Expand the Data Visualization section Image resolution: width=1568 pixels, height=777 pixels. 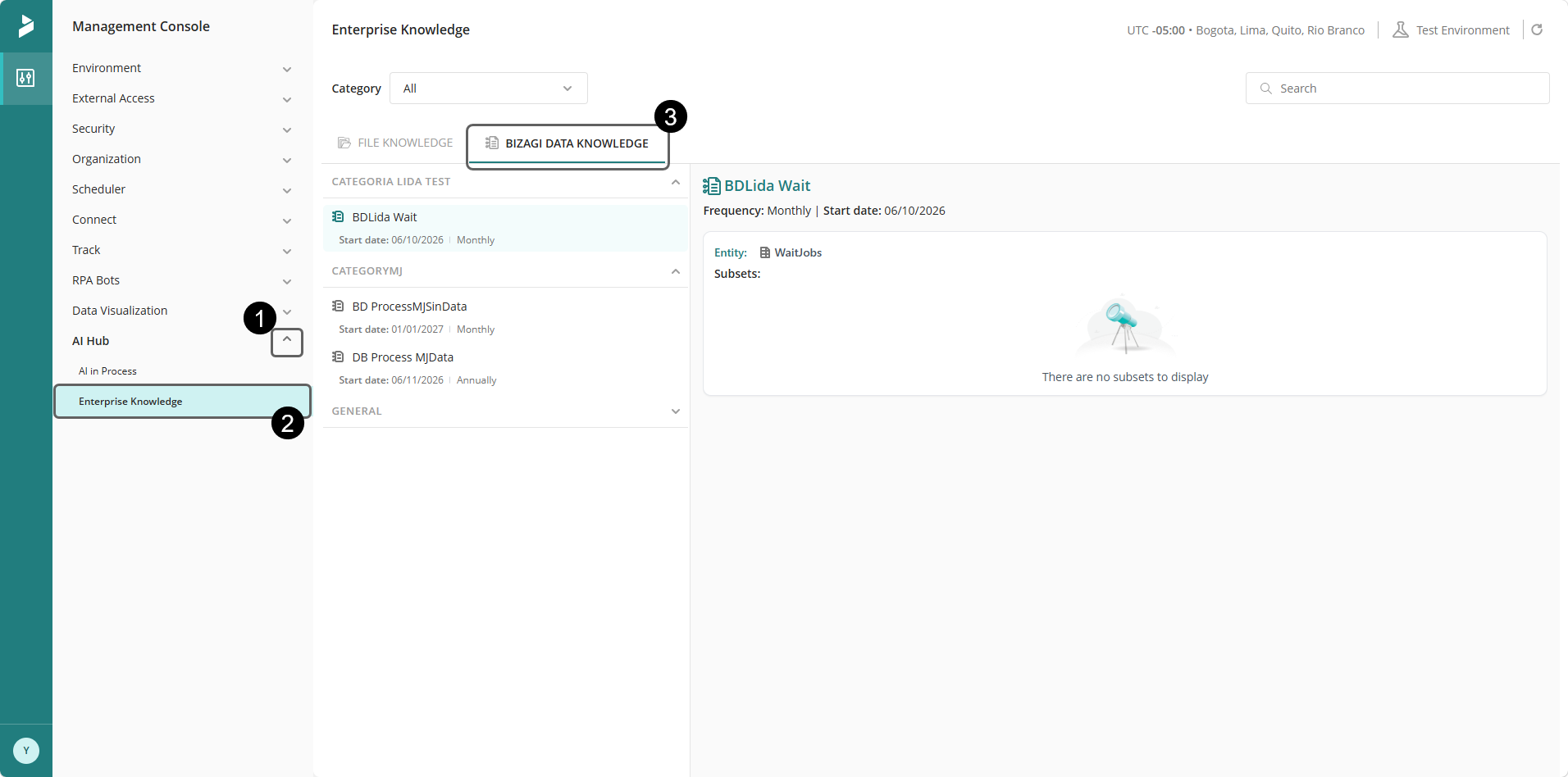coord(287,311)
